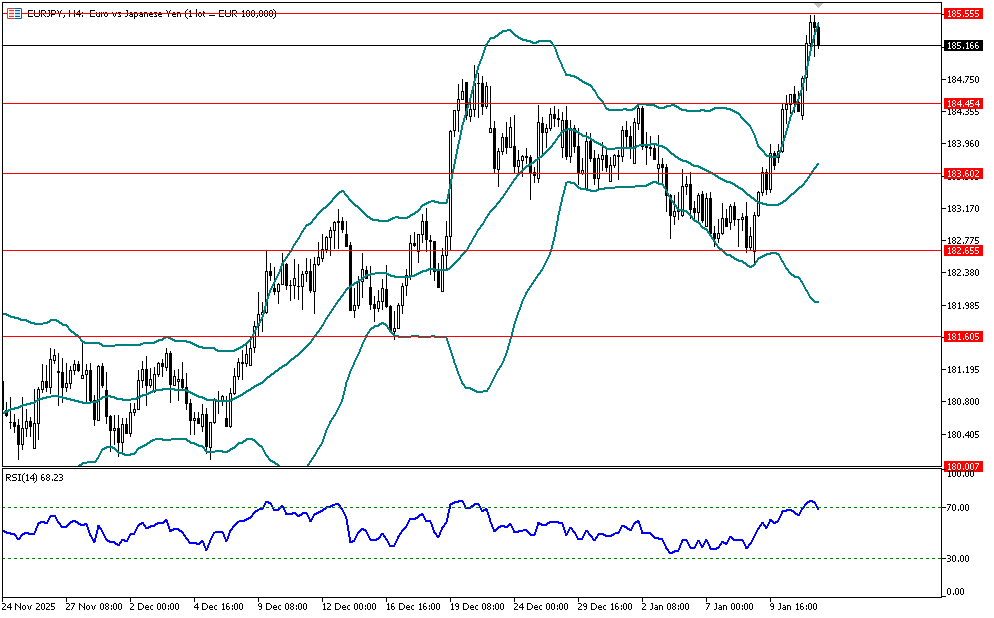Image resolution: width=994 pixels, height=618 pixels.
Task: Click the 9 Jan 16:00 time axis label
Action: [794, 606]
